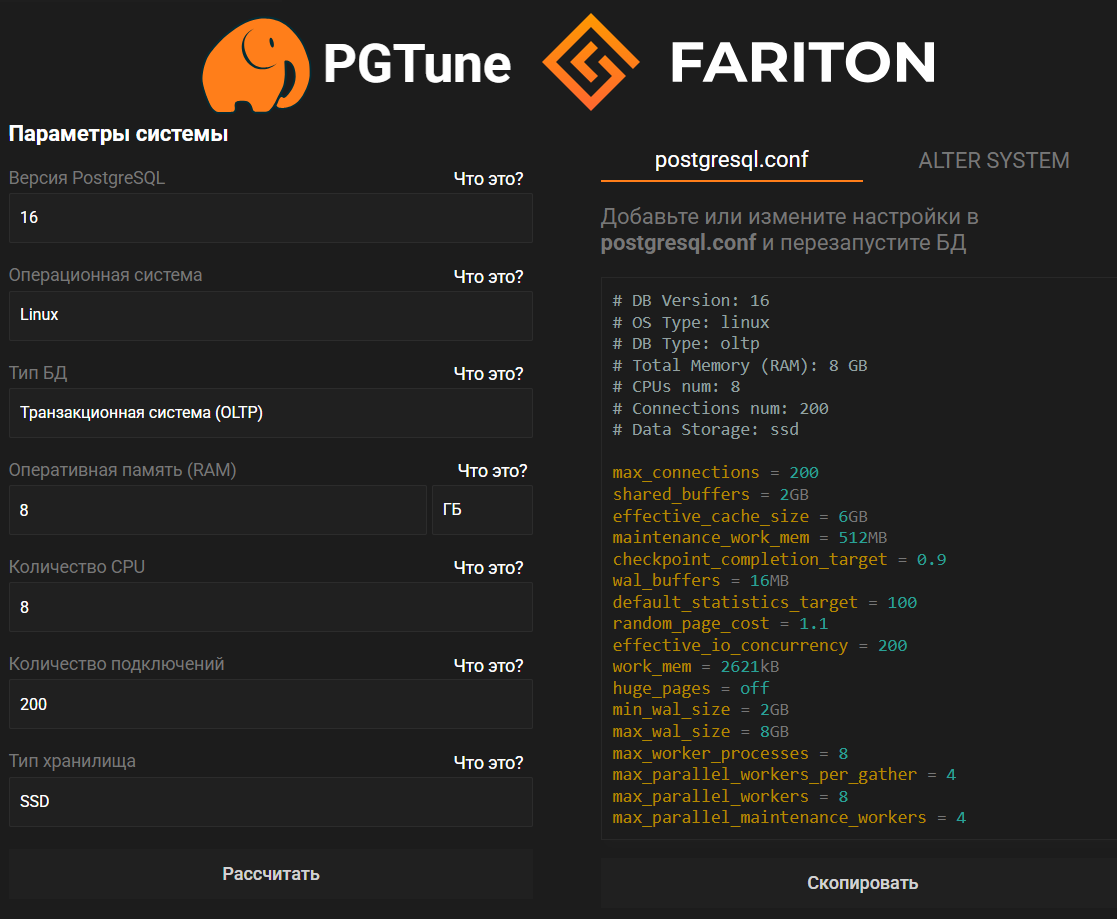Switch to the postgresql.conf tab
This screenshot has width=1117, height=919.
point(731,160)
